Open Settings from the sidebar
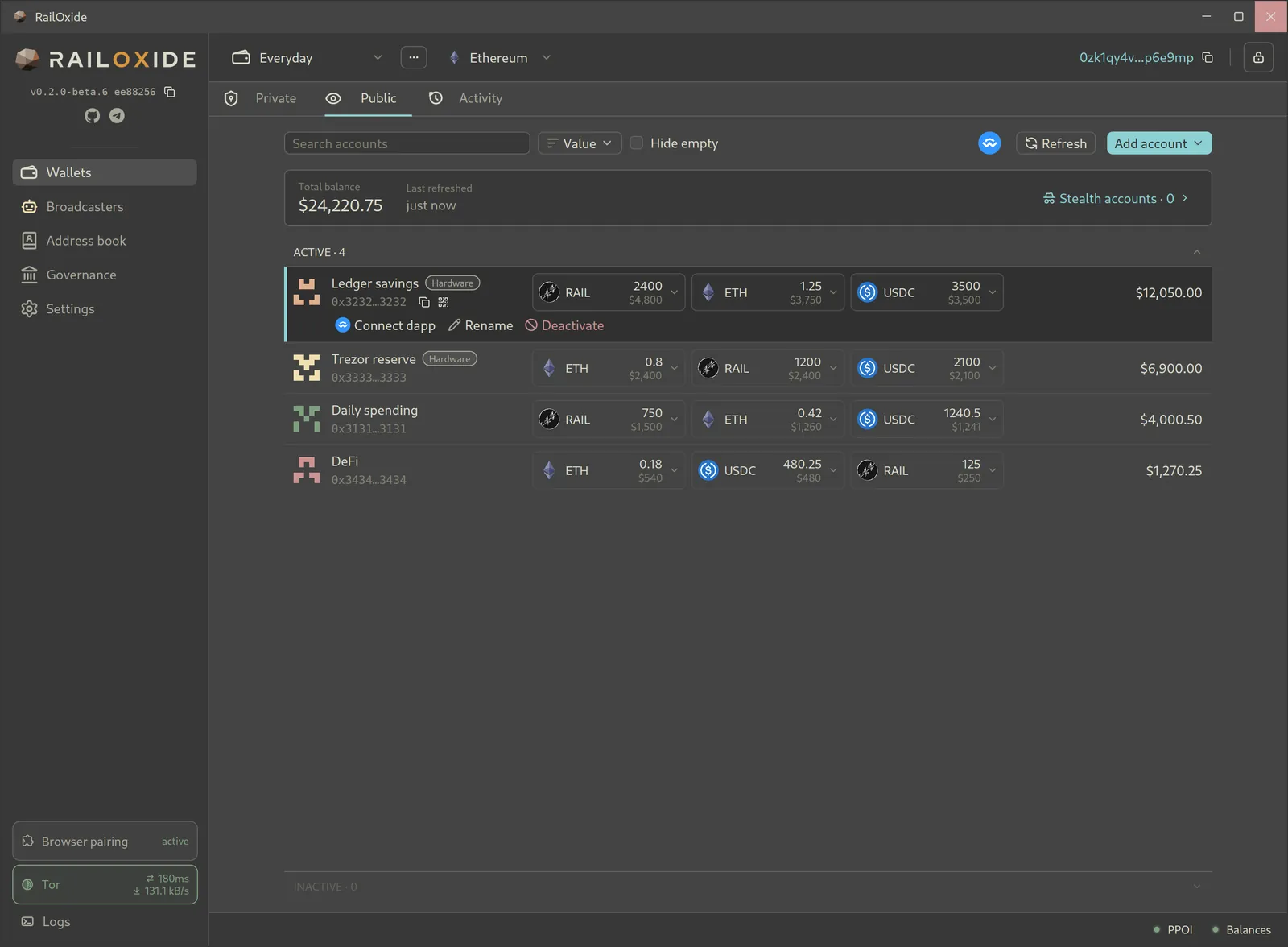Screen dimensions: 1288x947 [x=105, y=308]
